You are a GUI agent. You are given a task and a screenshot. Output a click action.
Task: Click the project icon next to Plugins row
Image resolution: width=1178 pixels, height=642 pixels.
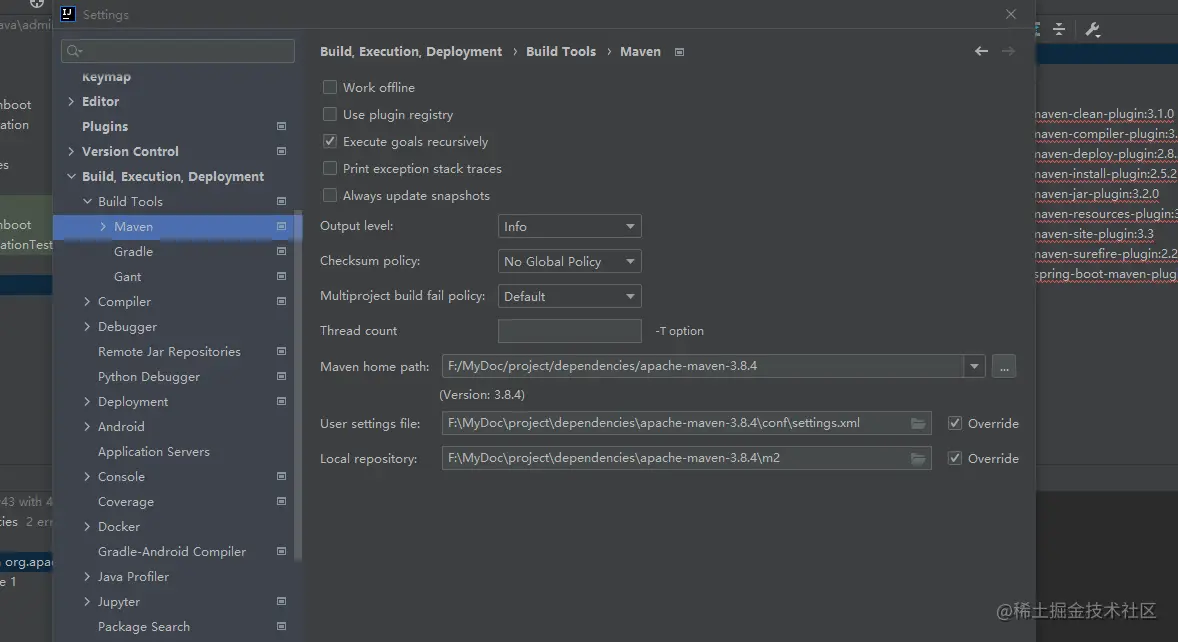[282, 126]
